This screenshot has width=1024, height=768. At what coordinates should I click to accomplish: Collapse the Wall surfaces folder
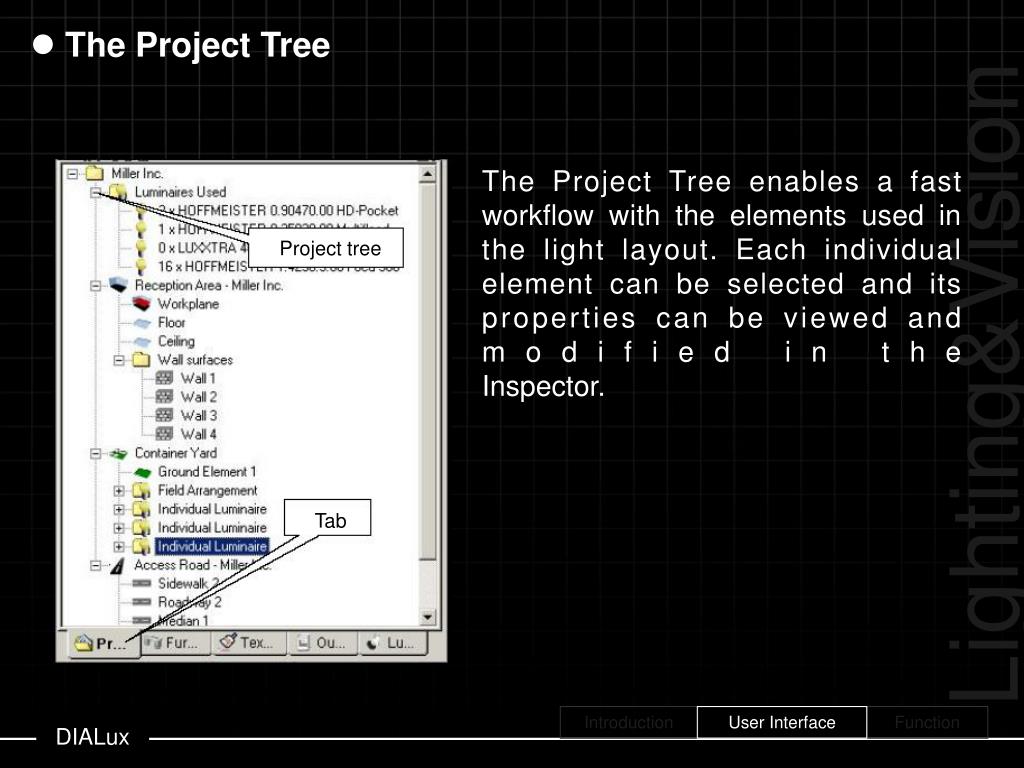coord(119,360)
